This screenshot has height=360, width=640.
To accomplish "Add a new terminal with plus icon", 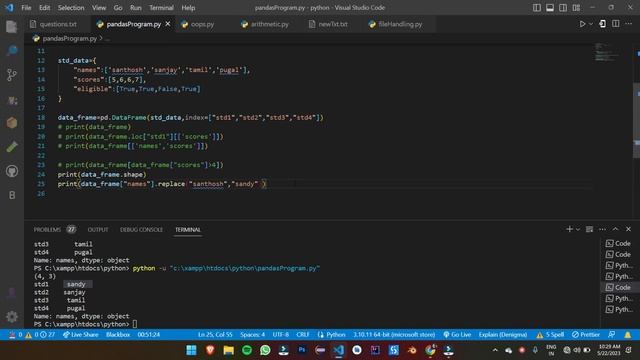I will 569,229.
